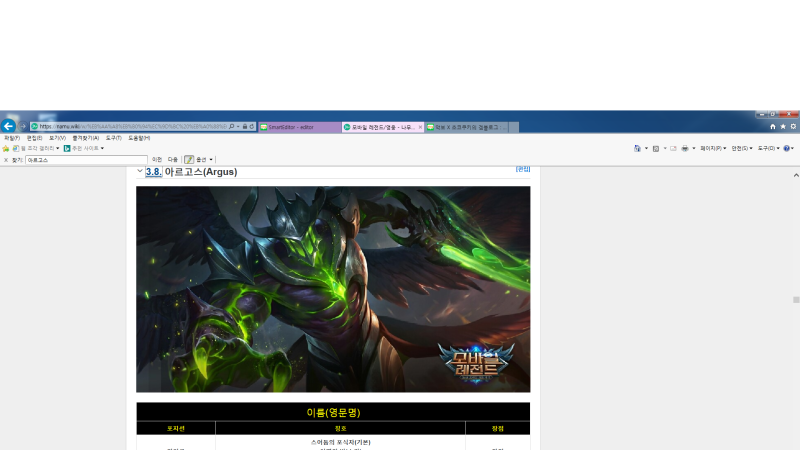Open the 도움말(H) menu
Image resolution: width=800 pixels, height=450 pixels.
pos(139,138)
